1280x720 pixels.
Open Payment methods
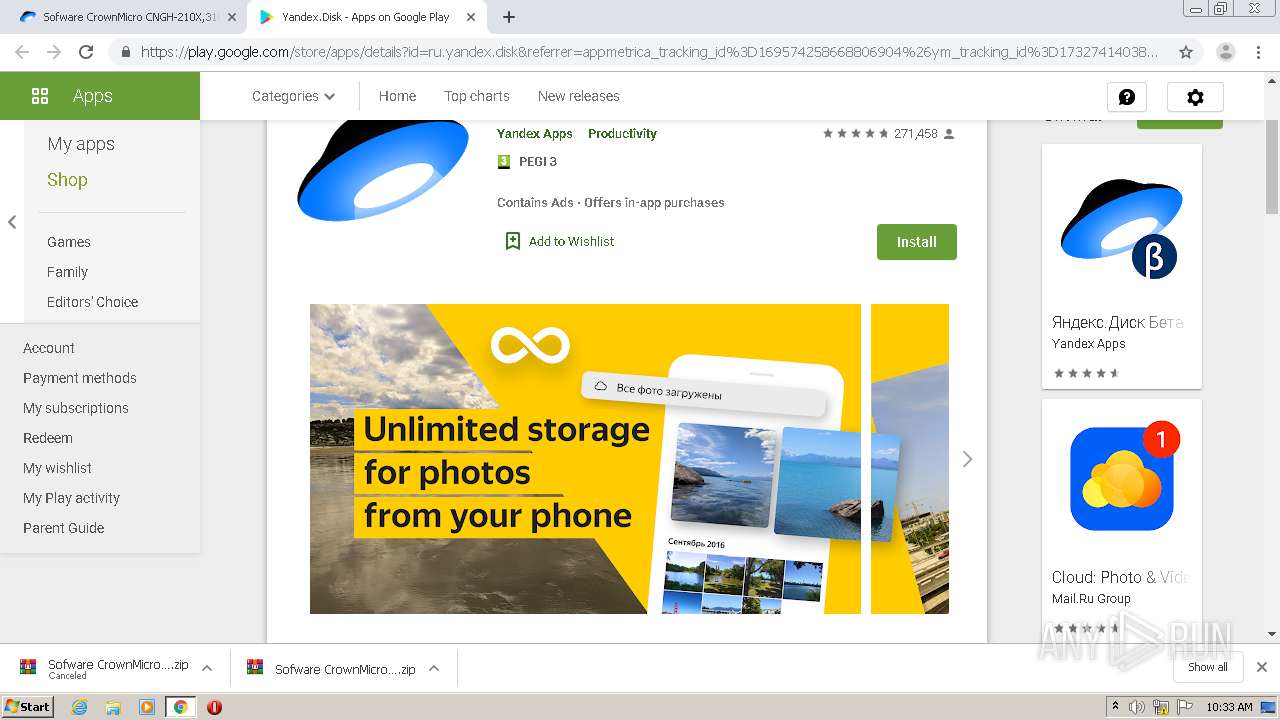[80, 378]
